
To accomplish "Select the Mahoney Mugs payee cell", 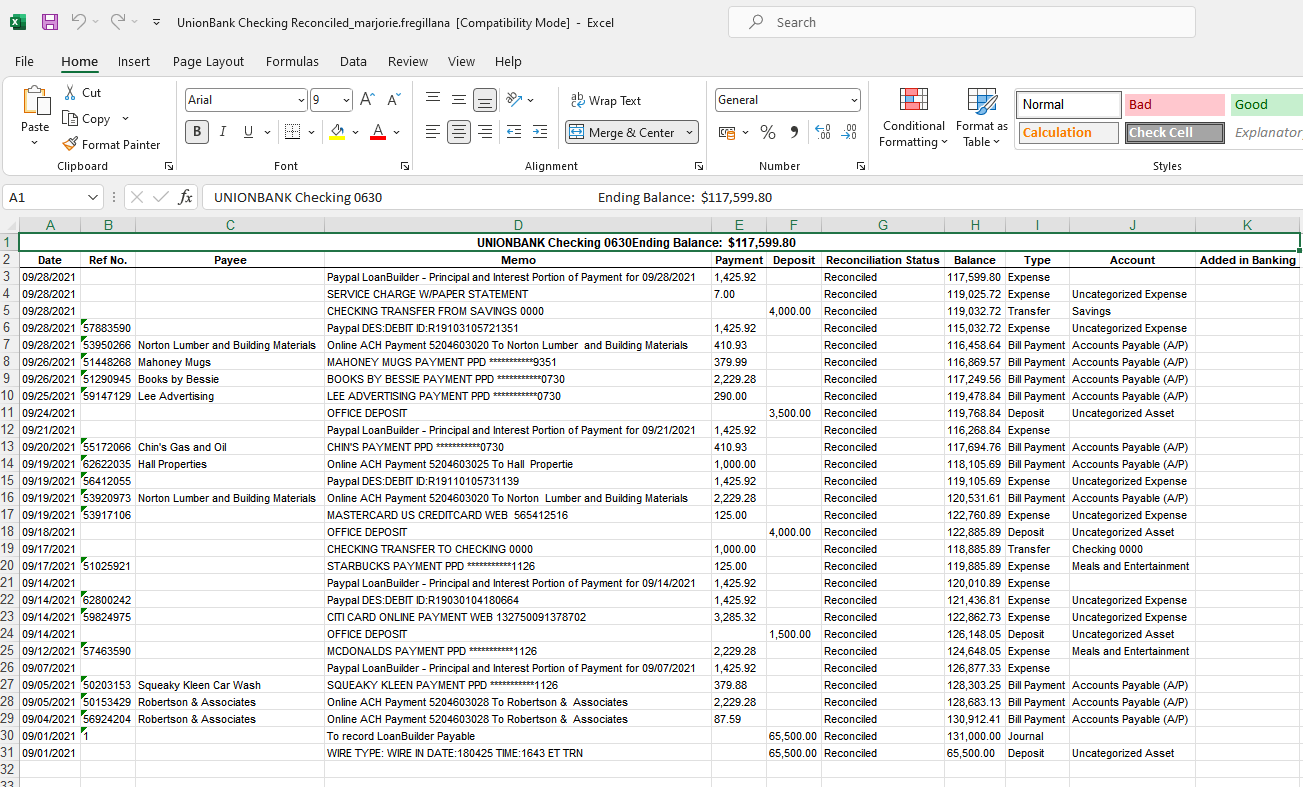I will [230, 362].
